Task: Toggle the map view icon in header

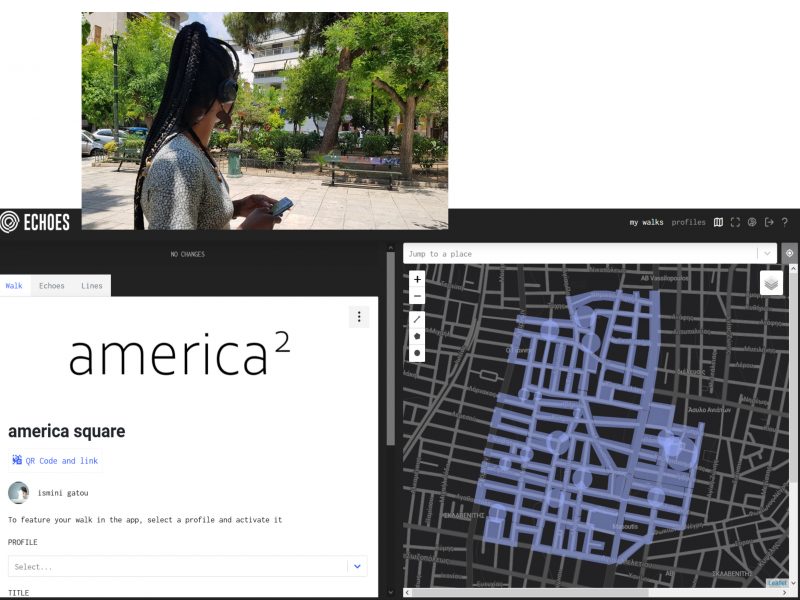Action: 718,222
